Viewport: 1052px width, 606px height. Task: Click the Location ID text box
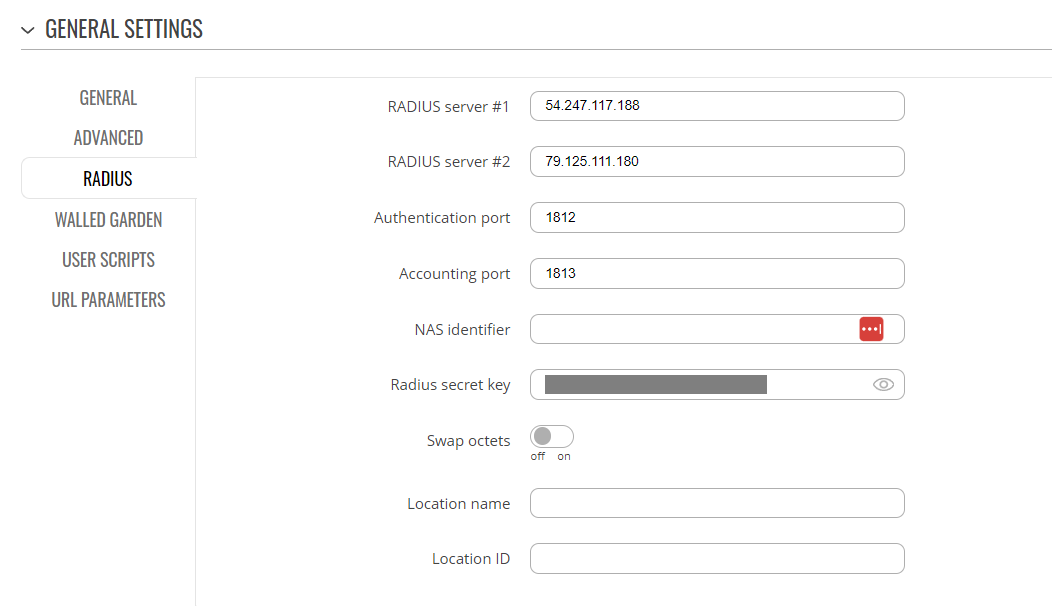tap(716, 558)
